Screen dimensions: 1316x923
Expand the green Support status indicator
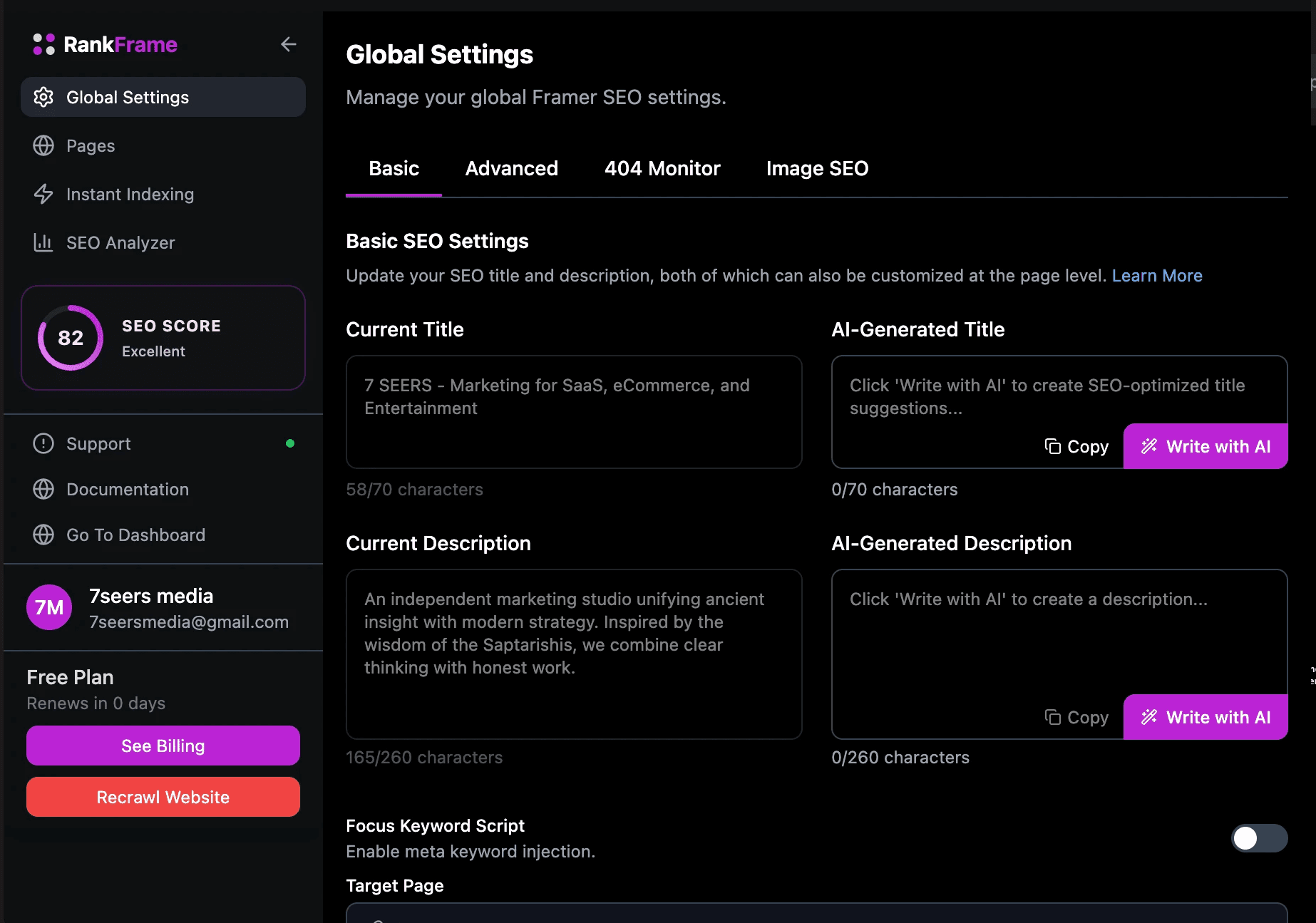click(290, 443)
